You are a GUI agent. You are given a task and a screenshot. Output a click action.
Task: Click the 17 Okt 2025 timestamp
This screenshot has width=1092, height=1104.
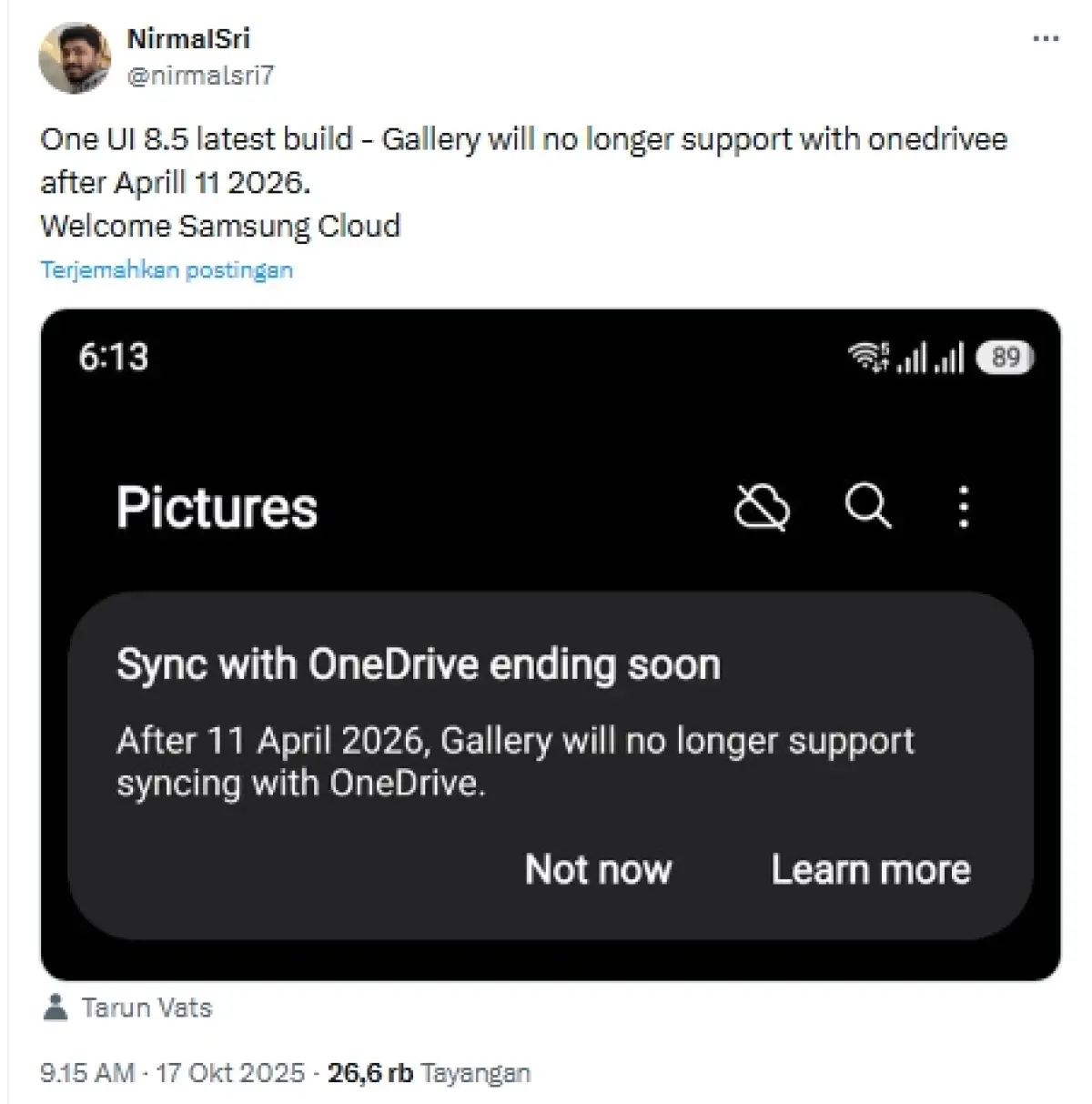[172, 1072]
